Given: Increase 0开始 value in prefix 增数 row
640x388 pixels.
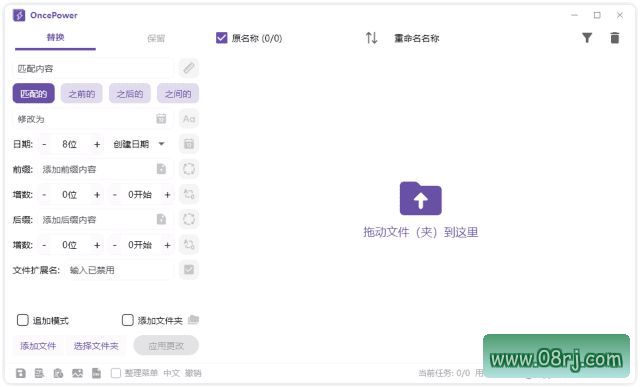Looking at the screenshot, I should (167, 195).
